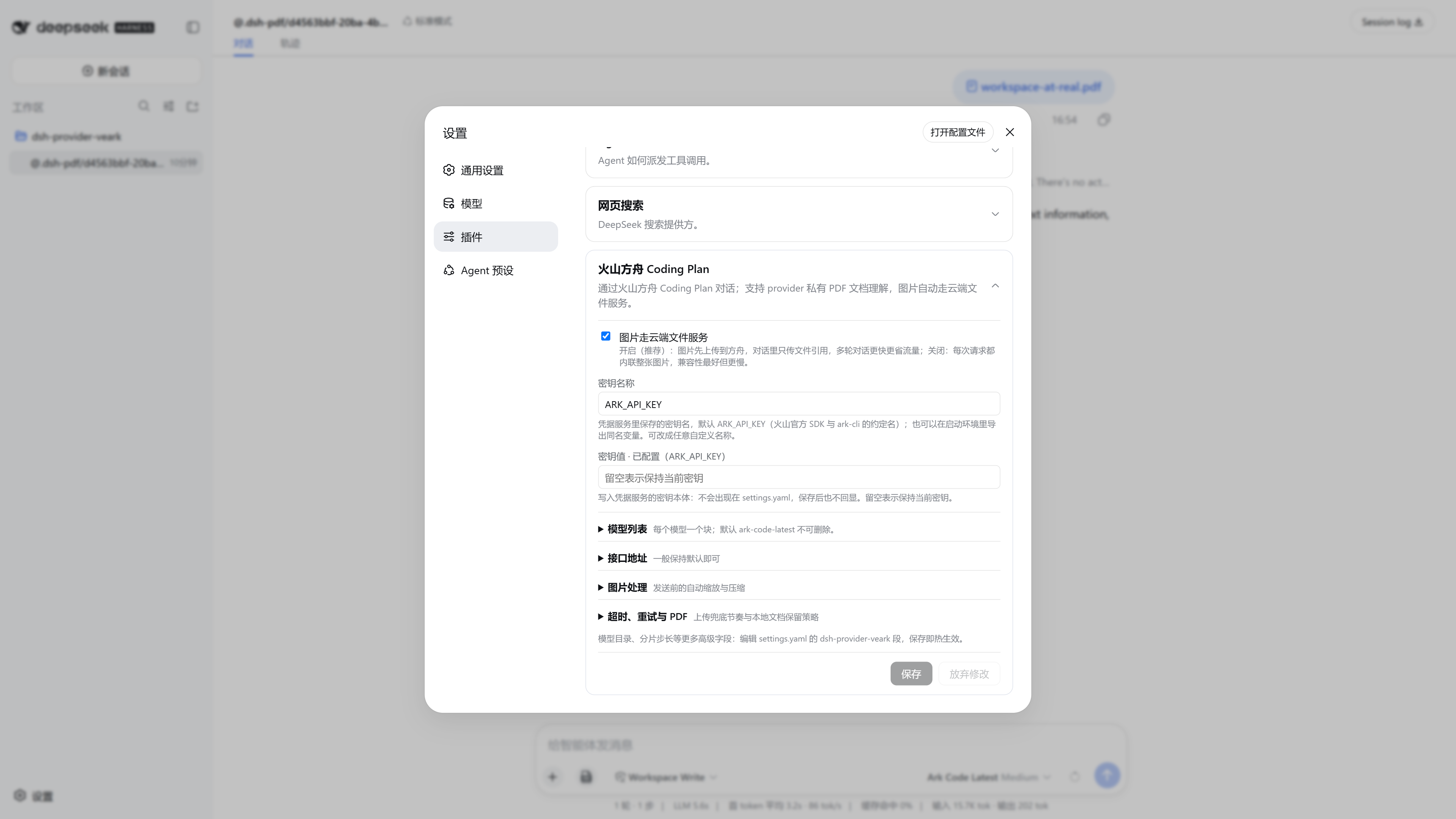The image size is (1456, 819).
Task: Click the chat message input box
Action: click(x=831, y=745)
